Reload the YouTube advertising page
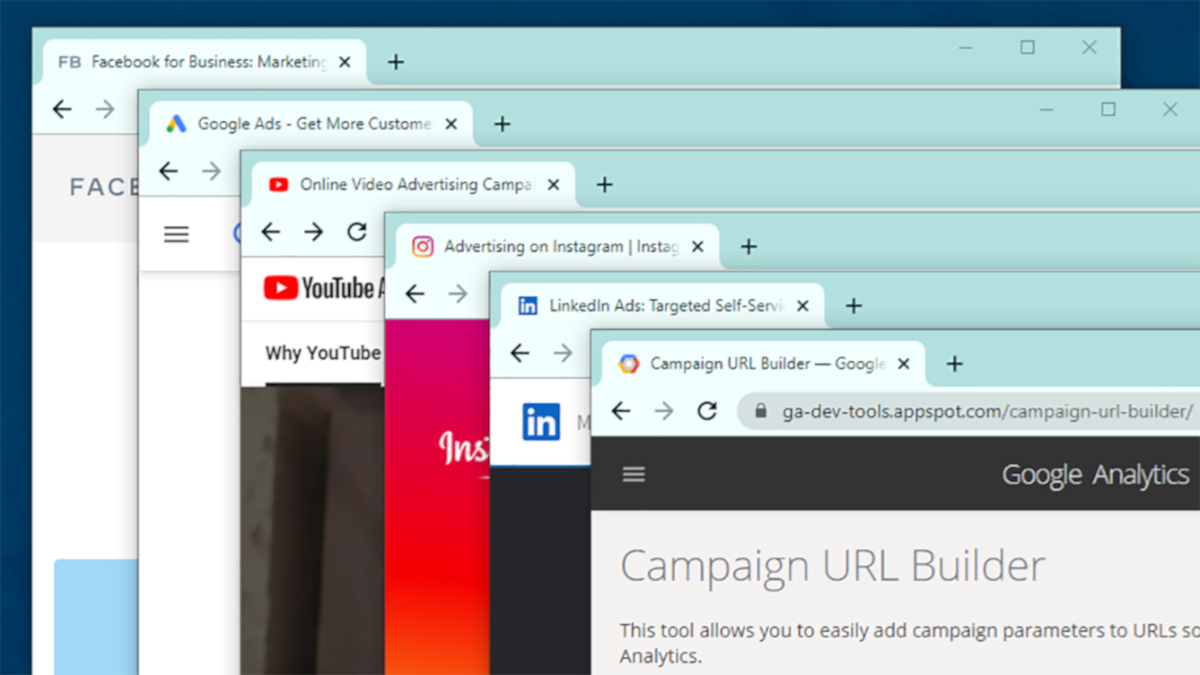This screenshot has height=675, width=1200. (x=357, y=232)
